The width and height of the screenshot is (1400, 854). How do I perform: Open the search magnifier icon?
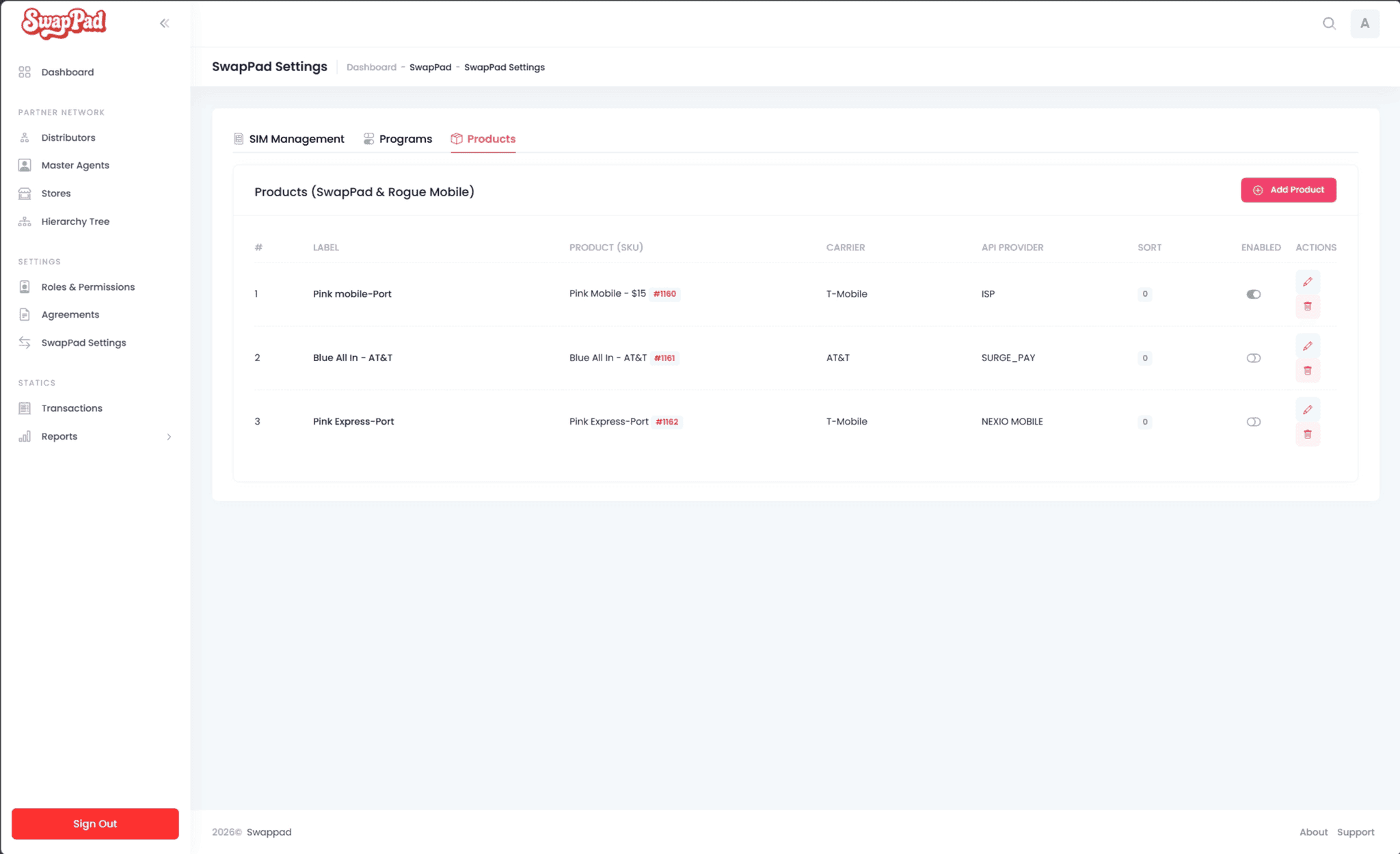click(1329, 23)
